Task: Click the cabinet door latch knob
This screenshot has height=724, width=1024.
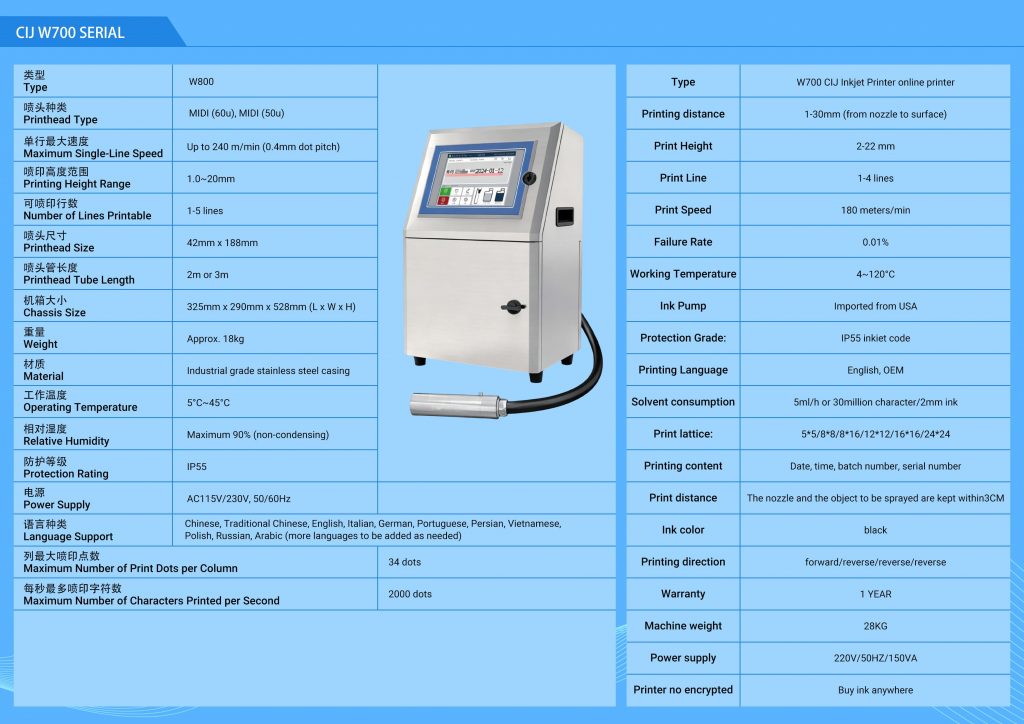Action: [x=513, y=305]
